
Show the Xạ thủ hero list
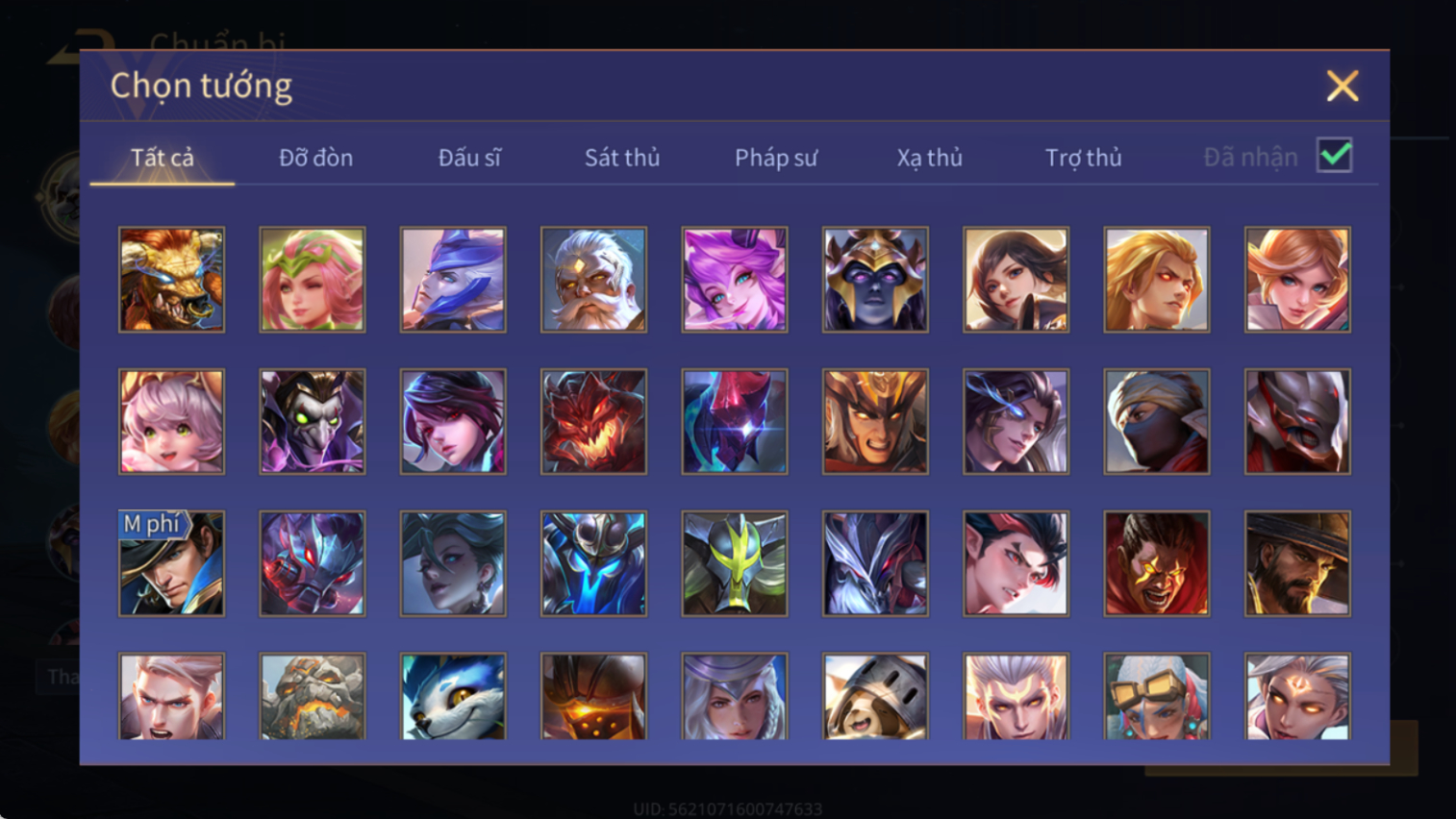[929, 158]
